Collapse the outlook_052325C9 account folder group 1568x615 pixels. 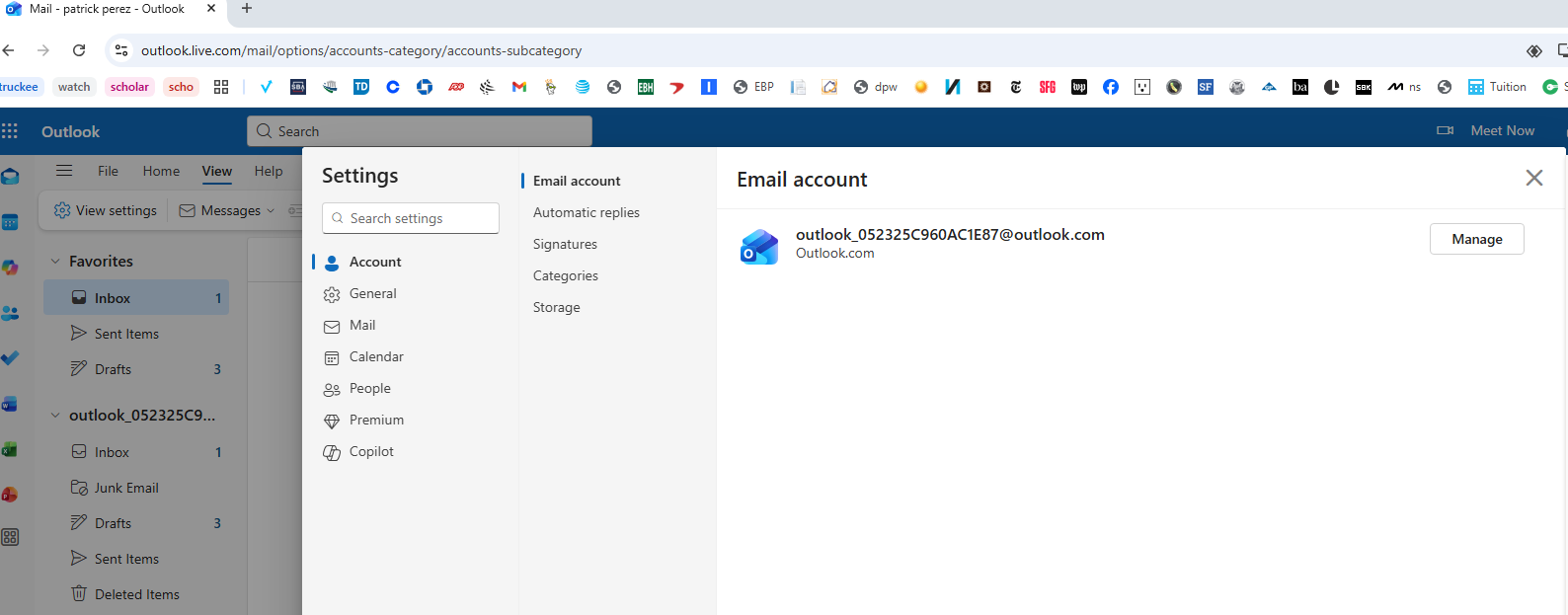tap(55, 416)
